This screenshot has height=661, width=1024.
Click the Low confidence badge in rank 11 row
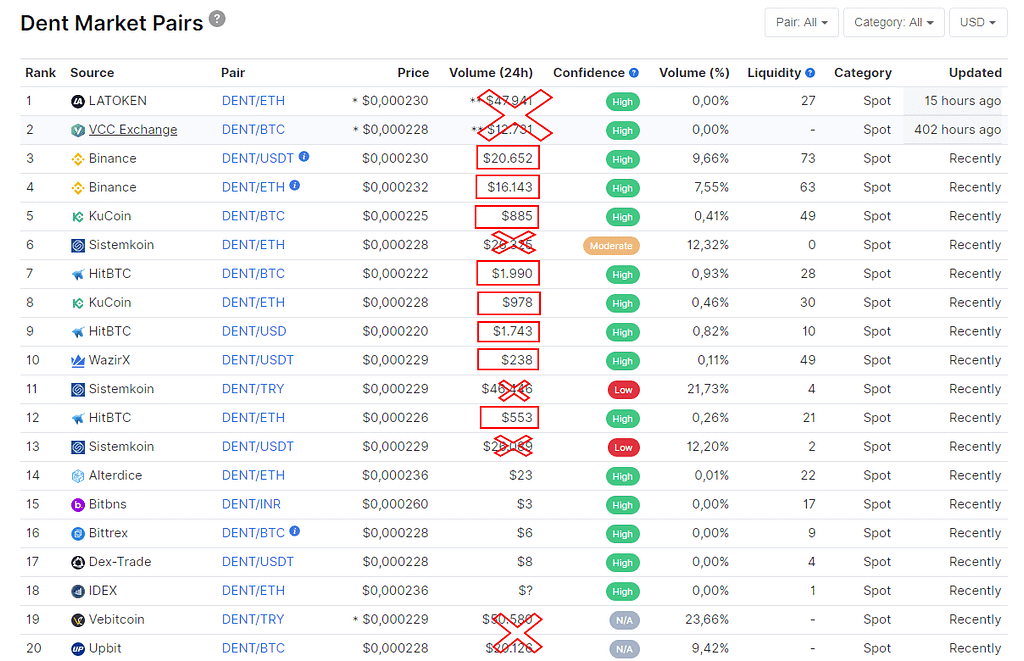coord(623,391)
